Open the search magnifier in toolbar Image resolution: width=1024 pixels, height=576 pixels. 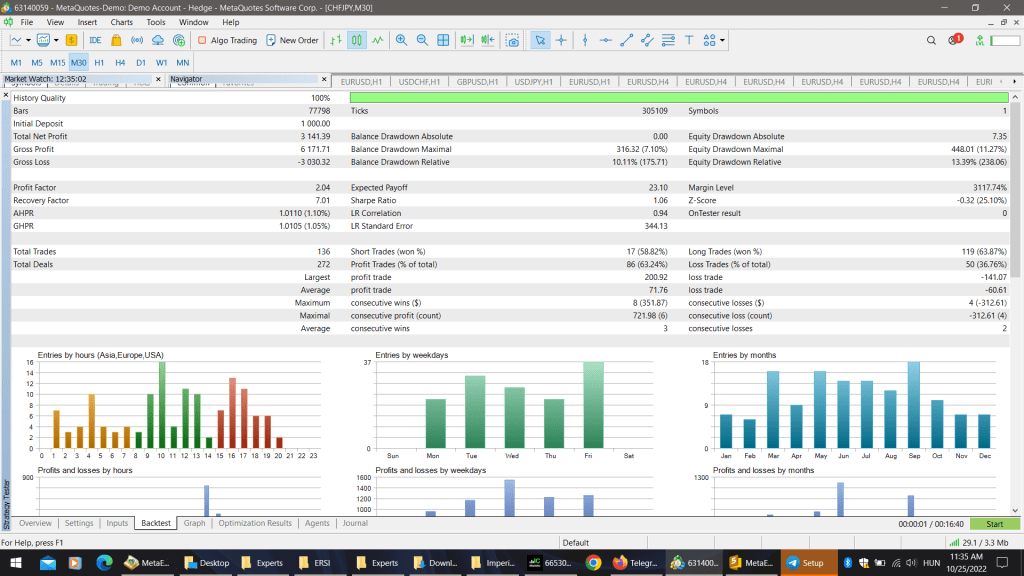pyautogui.click(x=931, y=40)
